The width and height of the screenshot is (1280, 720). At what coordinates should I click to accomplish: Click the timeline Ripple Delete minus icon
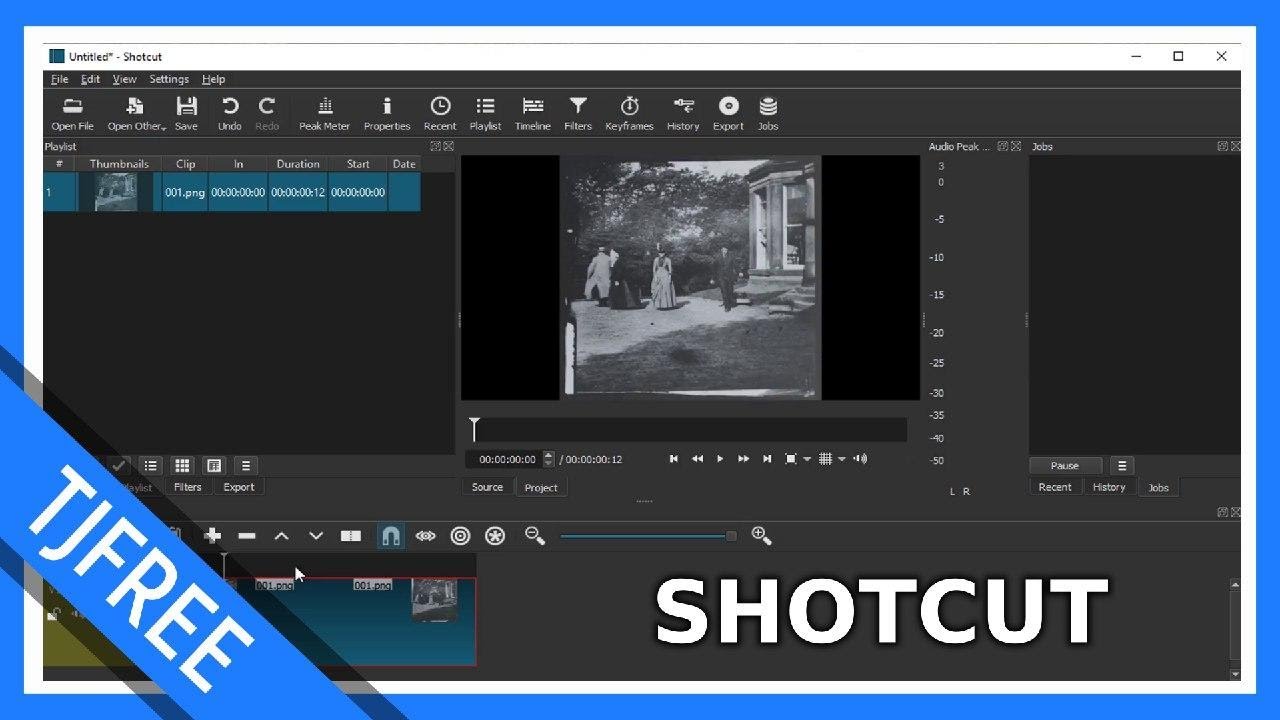[247, 536]
